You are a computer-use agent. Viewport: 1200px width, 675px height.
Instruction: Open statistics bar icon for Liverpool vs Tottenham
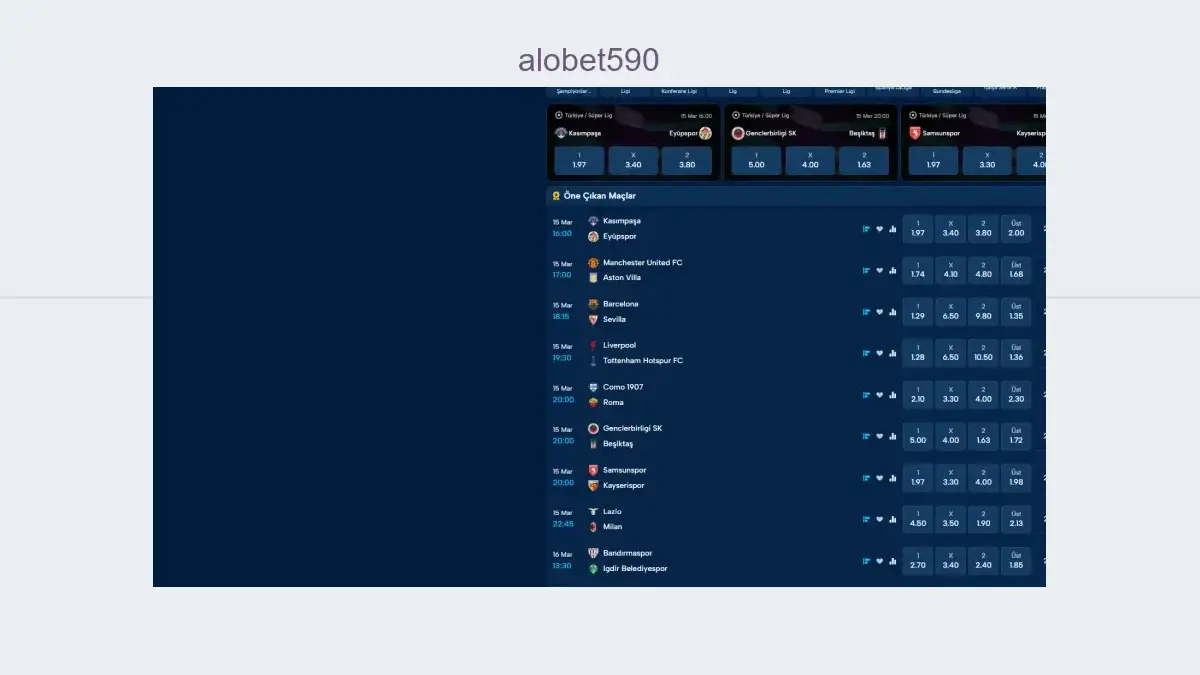pyautogui.click(x=893, y=354)
